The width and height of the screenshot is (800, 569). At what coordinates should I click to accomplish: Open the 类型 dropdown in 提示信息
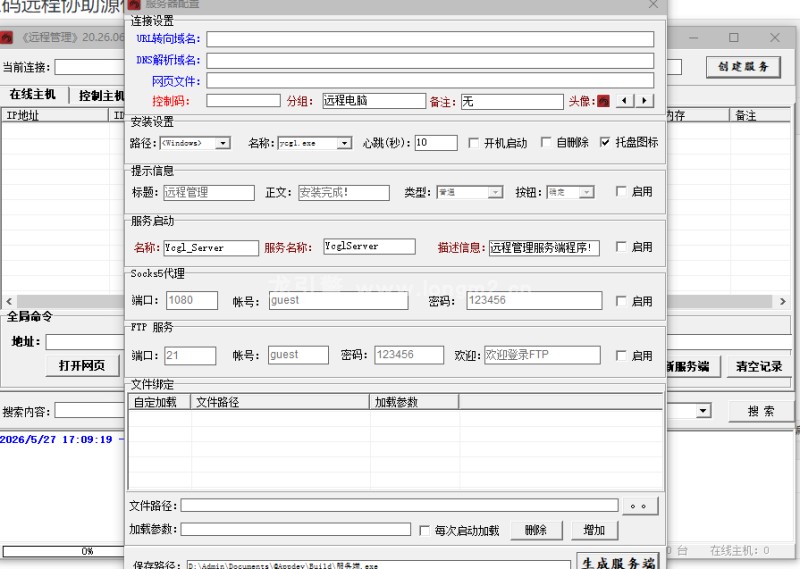495,192
